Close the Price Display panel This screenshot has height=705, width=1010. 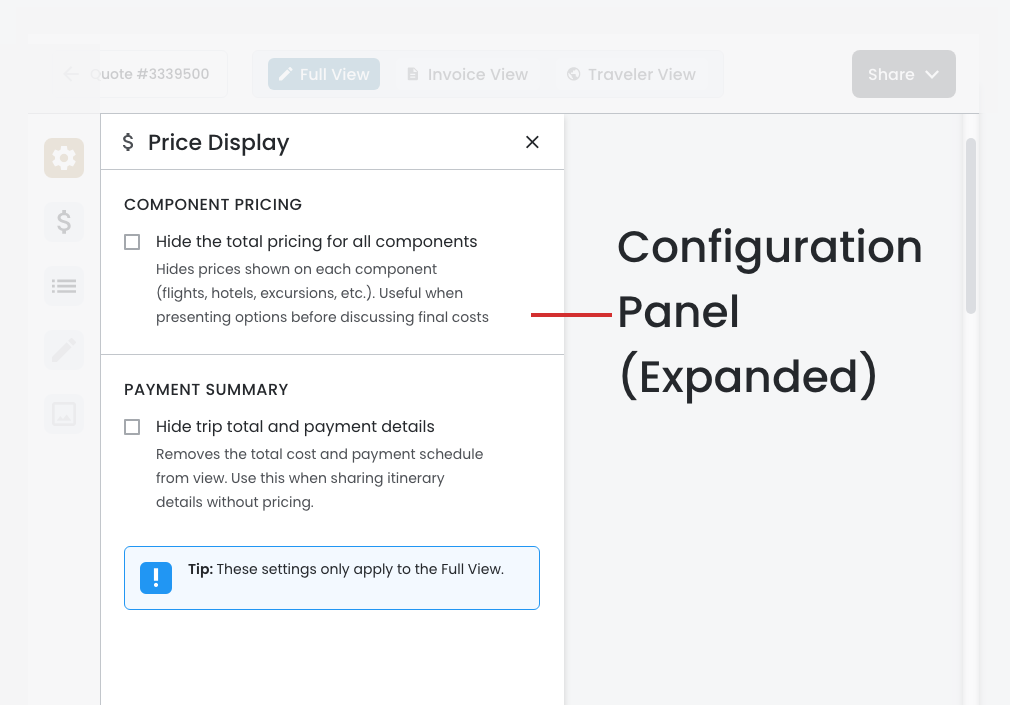[532, 142]
